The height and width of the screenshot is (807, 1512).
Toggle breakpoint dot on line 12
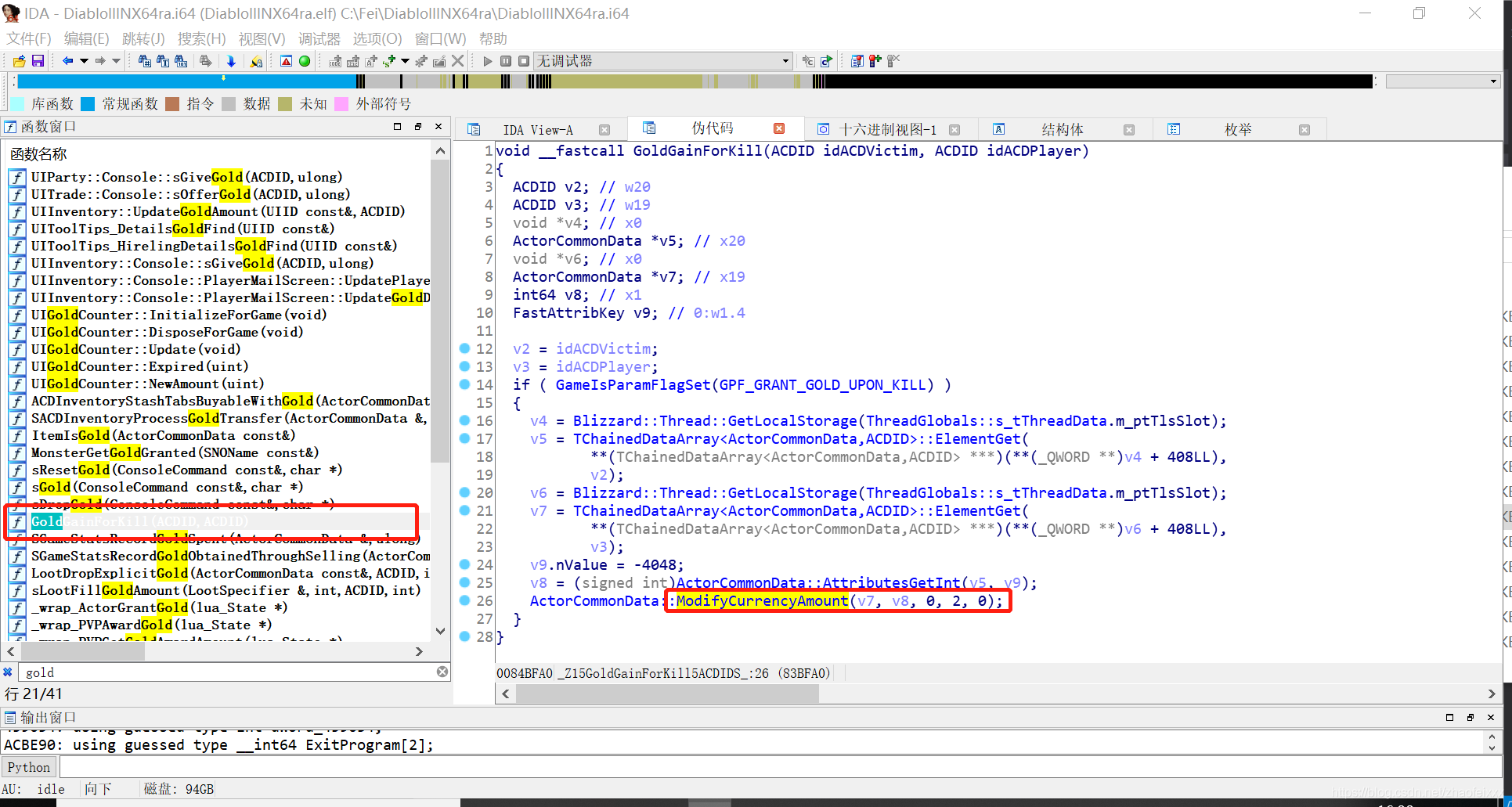[x=464, y=348]
